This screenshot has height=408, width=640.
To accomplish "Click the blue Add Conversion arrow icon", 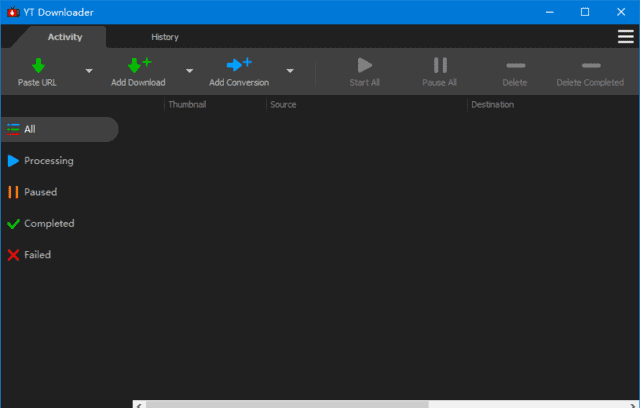I will coord(239,64).
